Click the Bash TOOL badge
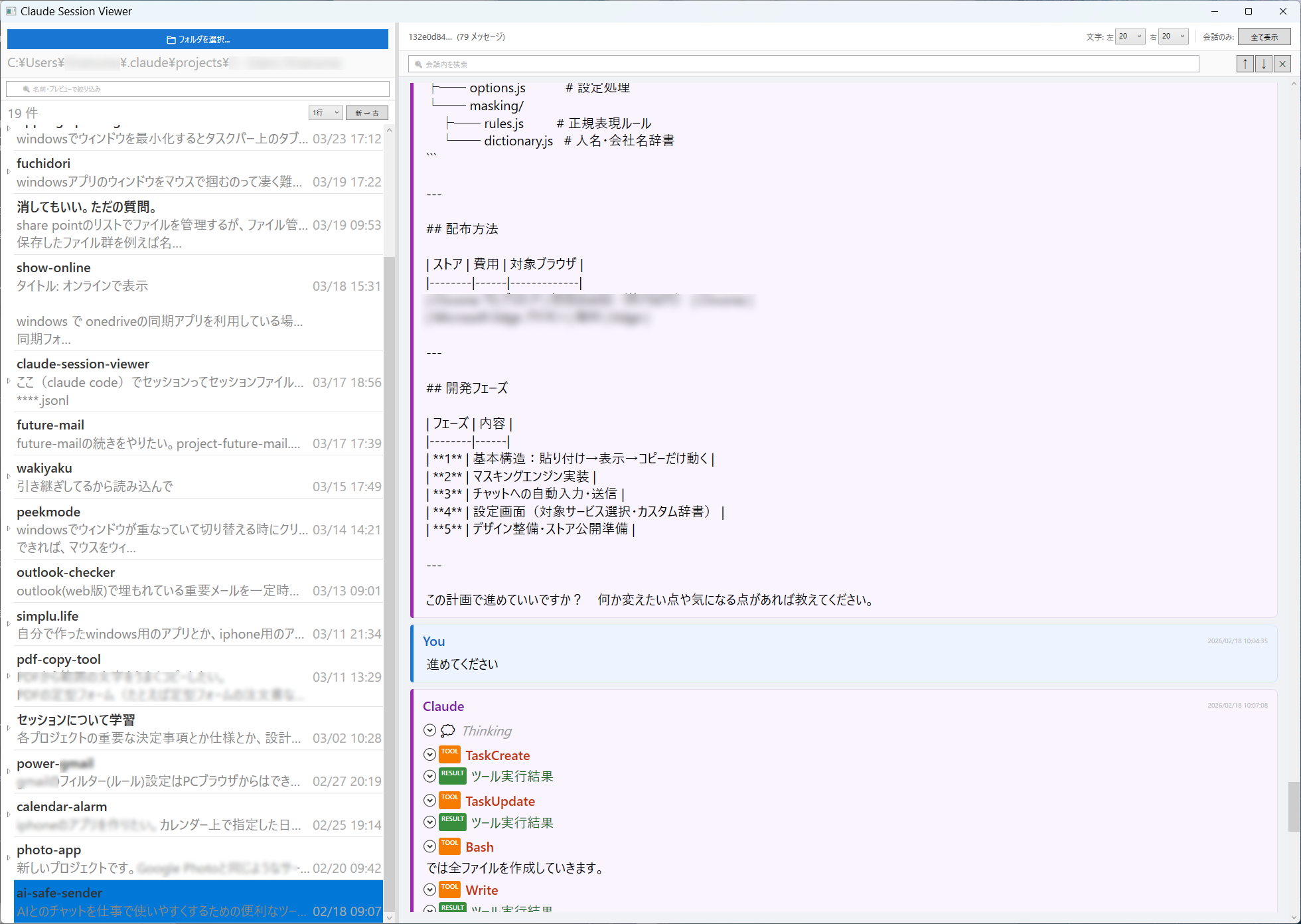Image resolution: width=1301 pixels, height=924 pixels. tap(450, 846)
